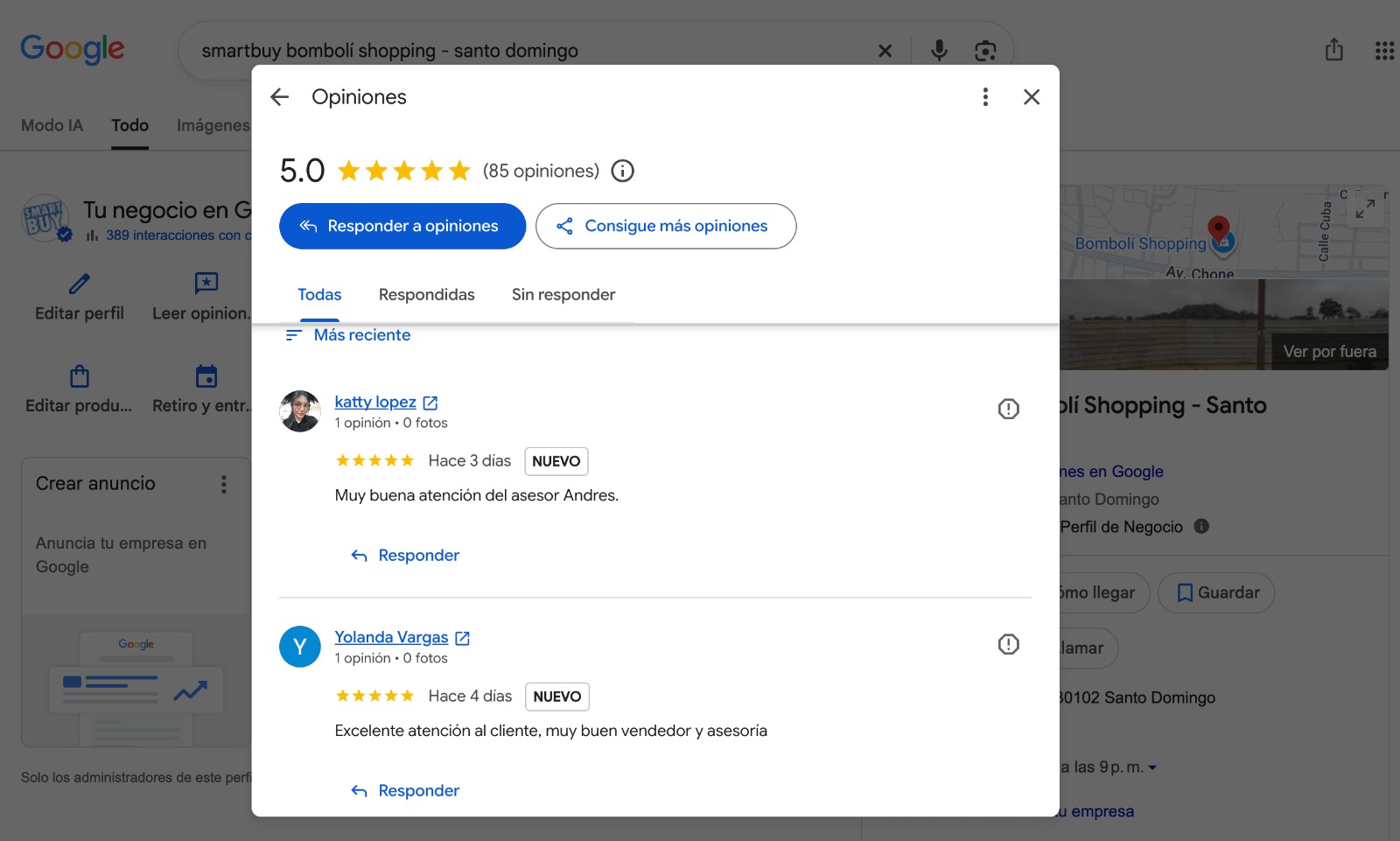Open the Google apps grid
The height and width of the screenshot is (841, 1400).
(1384, 51)
